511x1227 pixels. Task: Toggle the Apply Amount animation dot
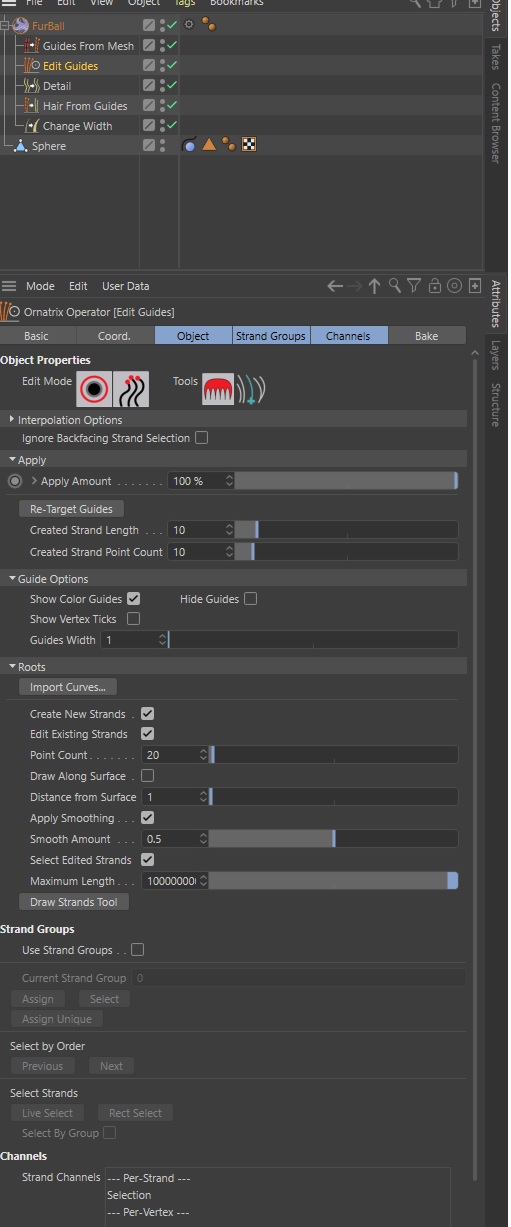15,481
